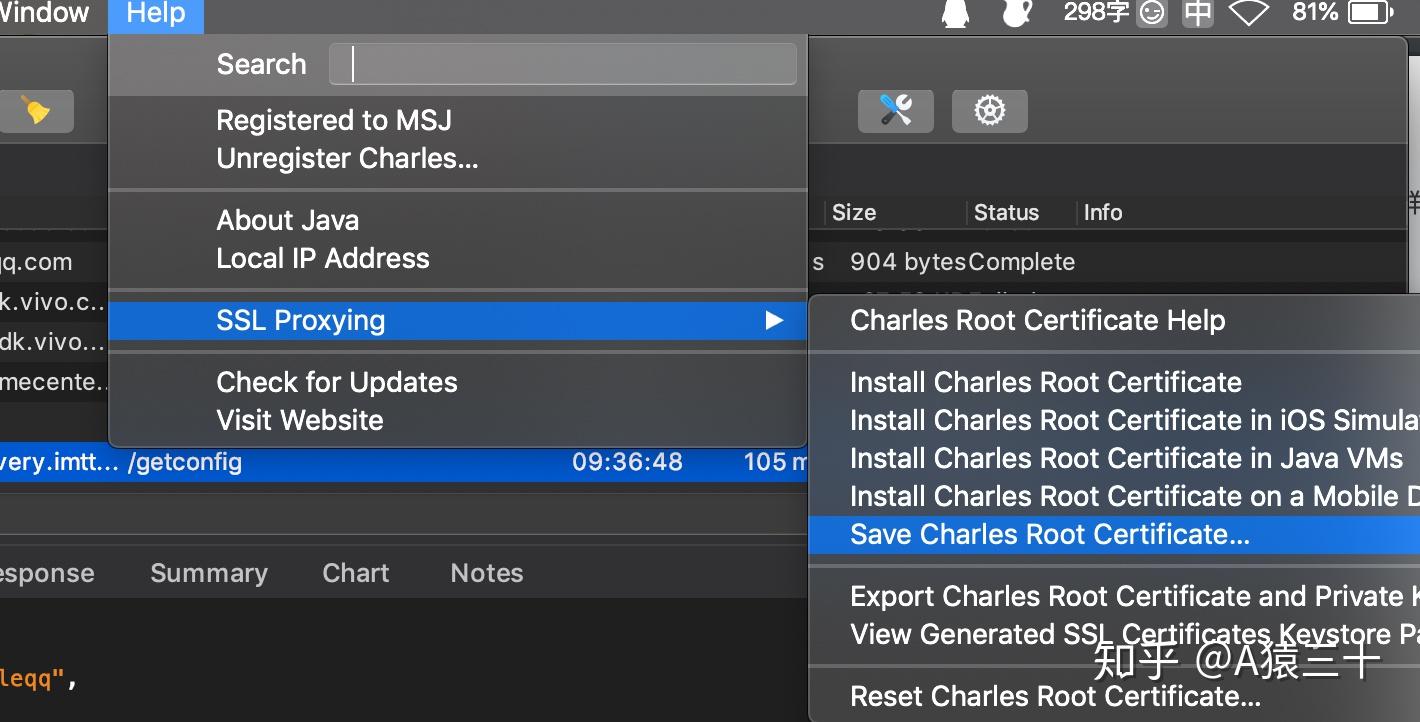Switch to the Summary tab

coord(209,573)
